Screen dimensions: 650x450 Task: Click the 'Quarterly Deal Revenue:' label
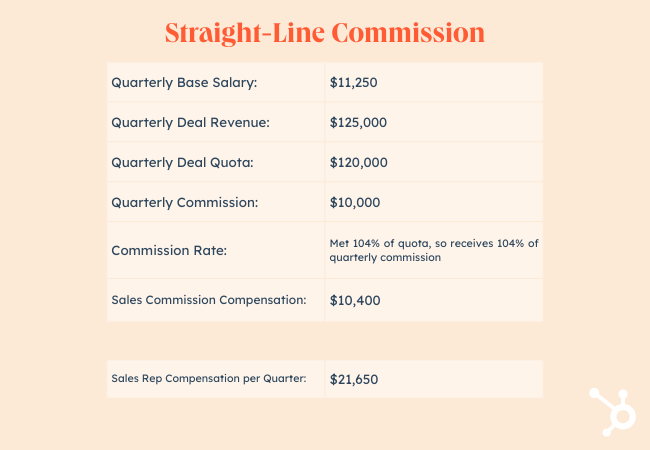coord(190,122)
